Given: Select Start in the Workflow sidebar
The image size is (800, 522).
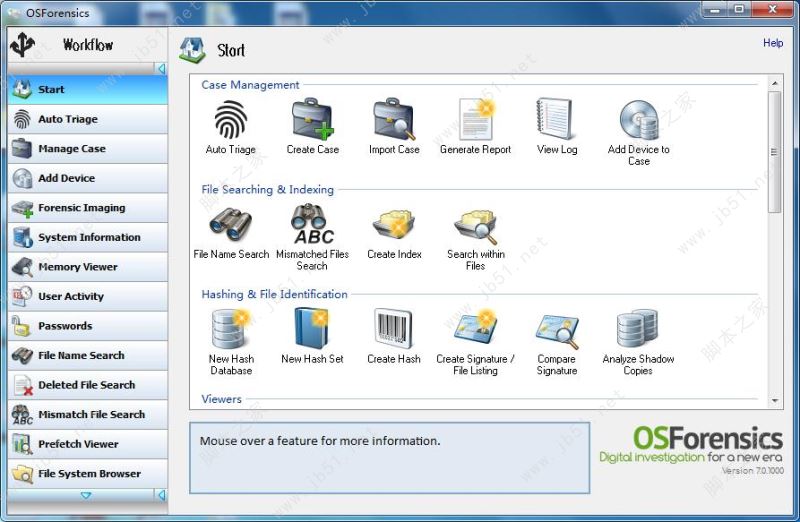Looking at the screenshot, I should (x=88, y=90).
